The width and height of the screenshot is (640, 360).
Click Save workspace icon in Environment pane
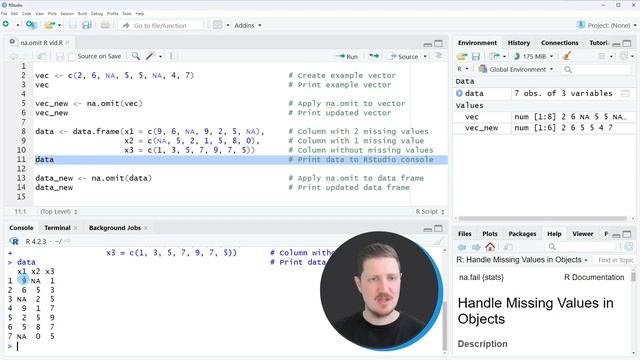[476, 56]
